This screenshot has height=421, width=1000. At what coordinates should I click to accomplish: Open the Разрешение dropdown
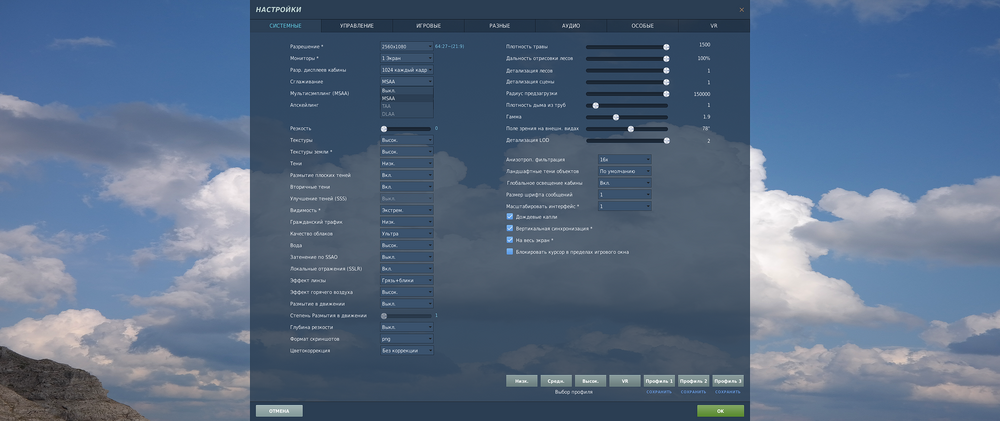point(407,47)
